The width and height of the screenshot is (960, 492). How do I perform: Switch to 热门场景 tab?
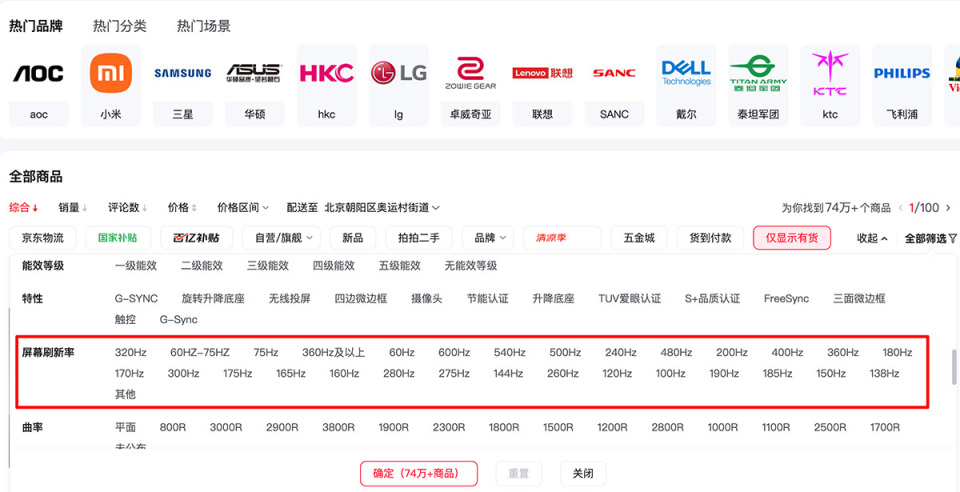(x=204, y=26)
